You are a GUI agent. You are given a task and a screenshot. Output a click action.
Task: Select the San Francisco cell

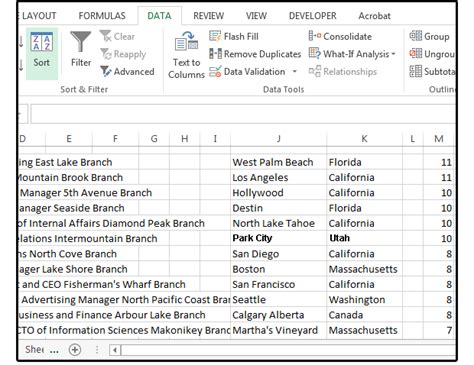click(x=278, y=284)
